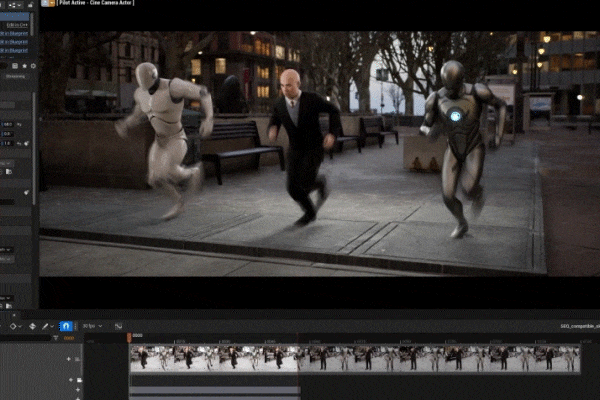Click the Streaming category button
The width and height of the screenshot is (600, 400).
[15, 76]
